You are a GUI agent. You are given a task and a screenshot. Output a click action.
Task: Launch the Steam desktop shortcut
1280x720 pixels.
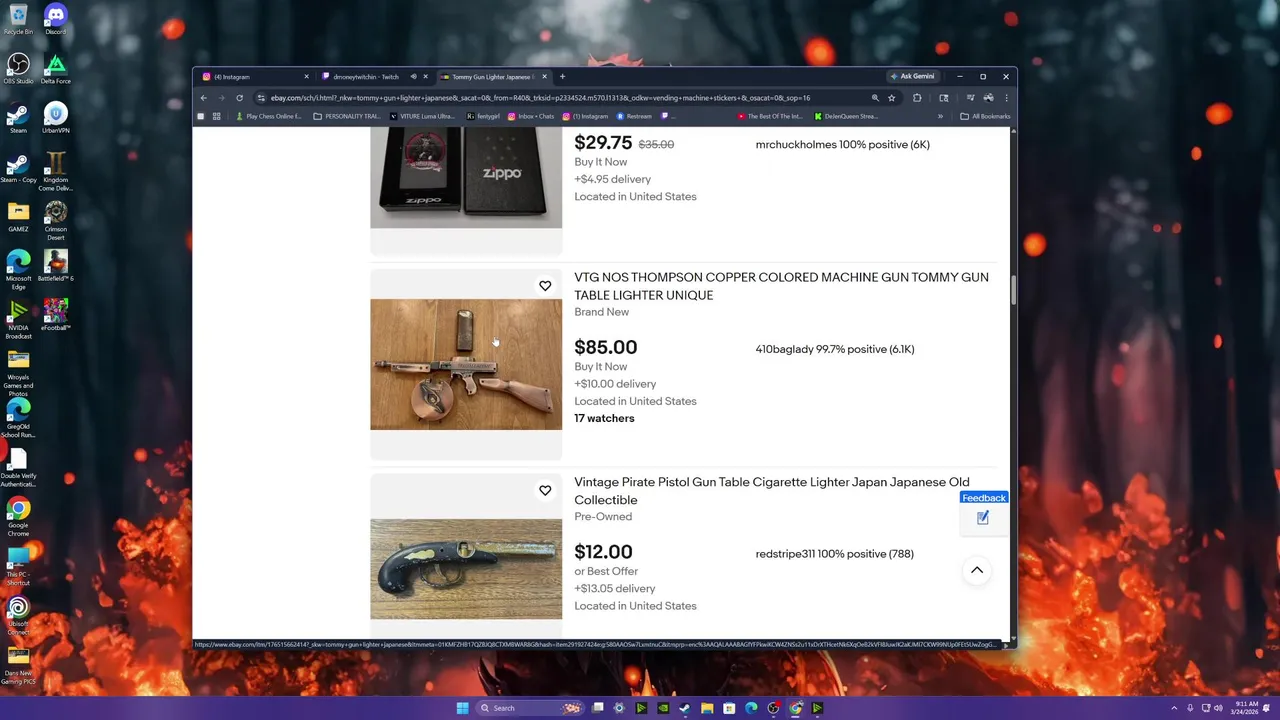click(18, 118)
